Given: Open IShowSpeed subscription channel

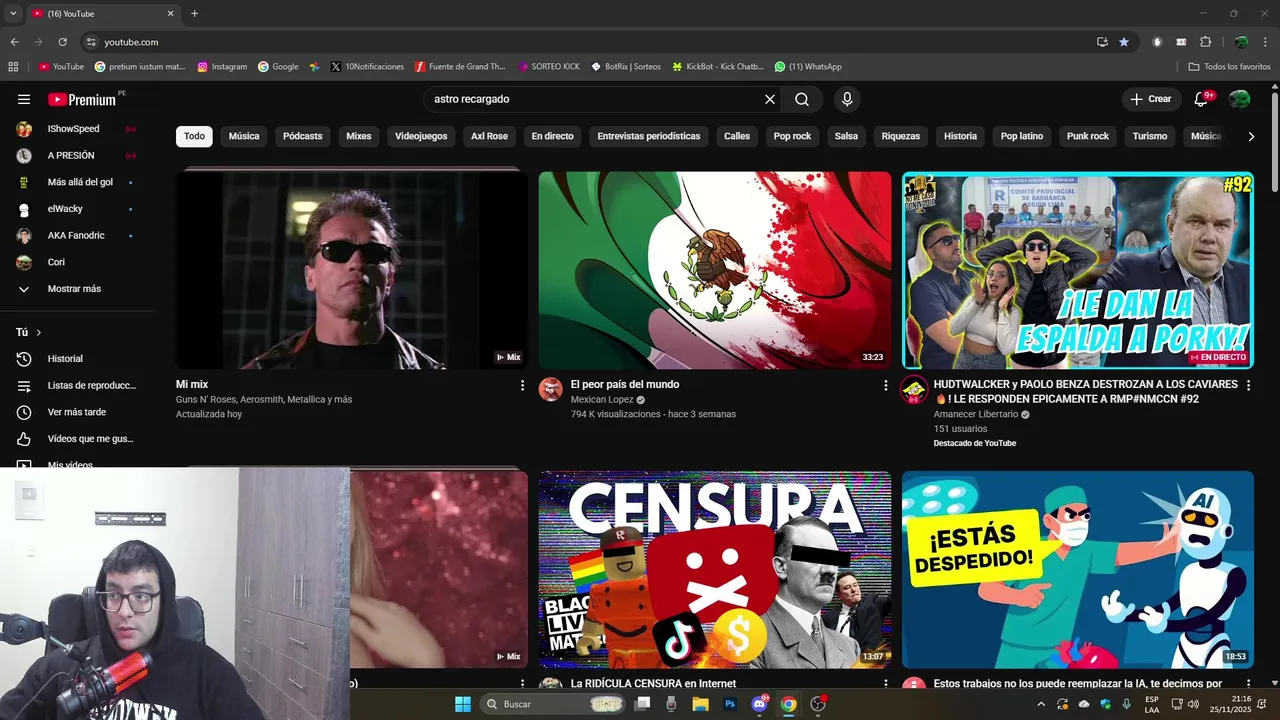Looking at the screenshot, I should pos(74,129).
